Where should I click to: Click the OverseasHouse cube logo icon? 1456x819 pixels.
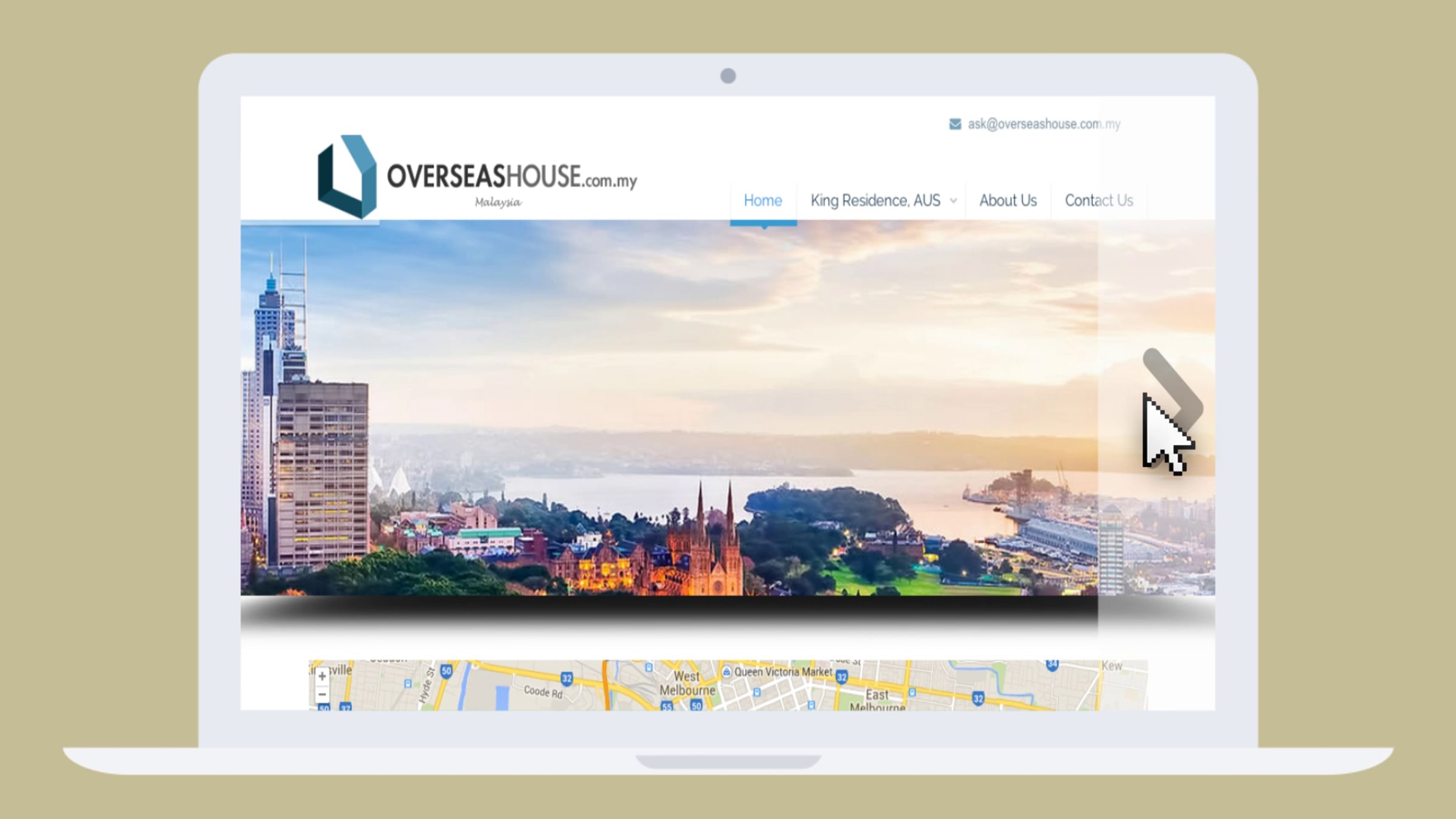pyautogui.click(x=347, y=177)
